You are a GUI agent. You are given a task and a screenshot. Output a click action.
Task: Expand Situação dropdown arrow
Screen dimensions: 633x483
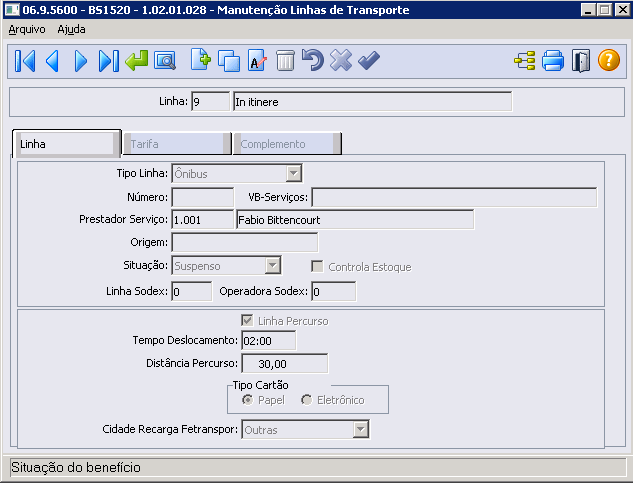point(273,266)
